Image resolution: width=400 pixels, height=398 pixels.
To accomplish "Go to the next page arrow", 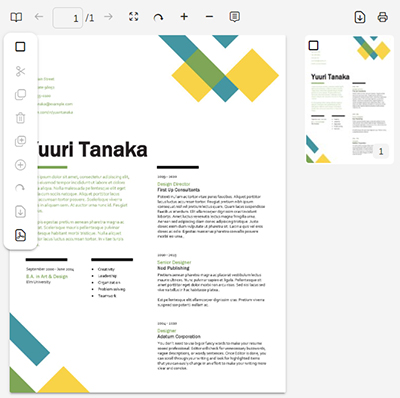I will pyautogui.click(x=108, y=16).
